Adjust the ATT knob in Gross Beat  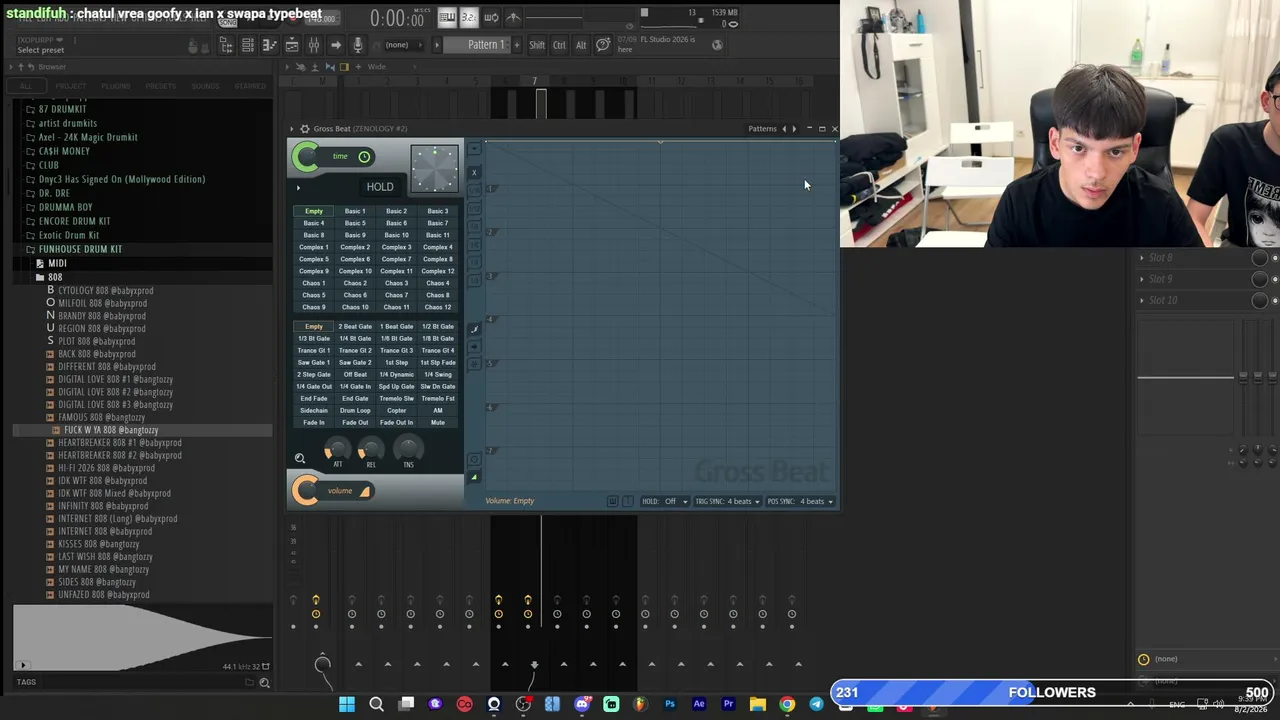click(337, 448)
